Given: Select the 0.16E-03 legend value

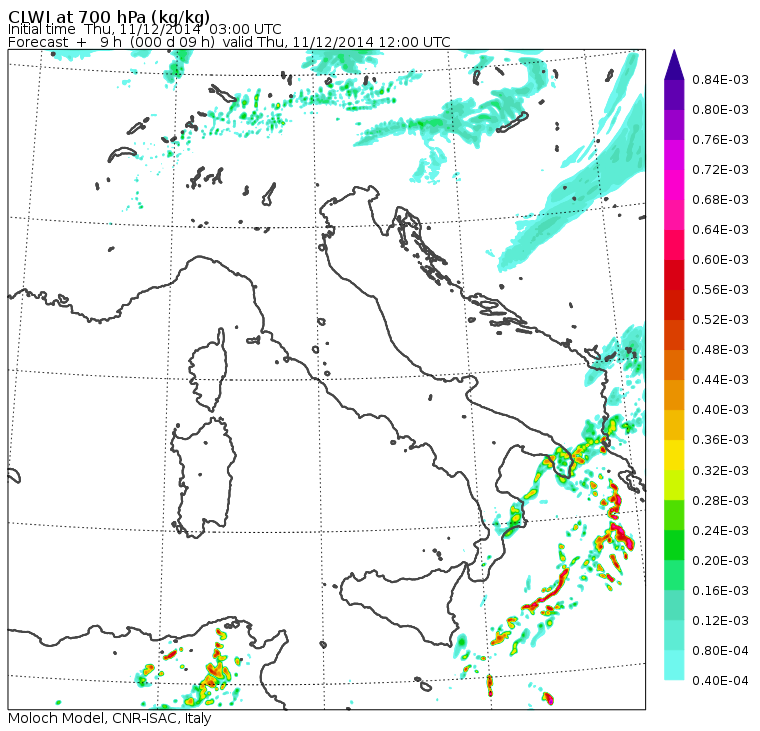Looking at the screenshot, I should [720, 591].
